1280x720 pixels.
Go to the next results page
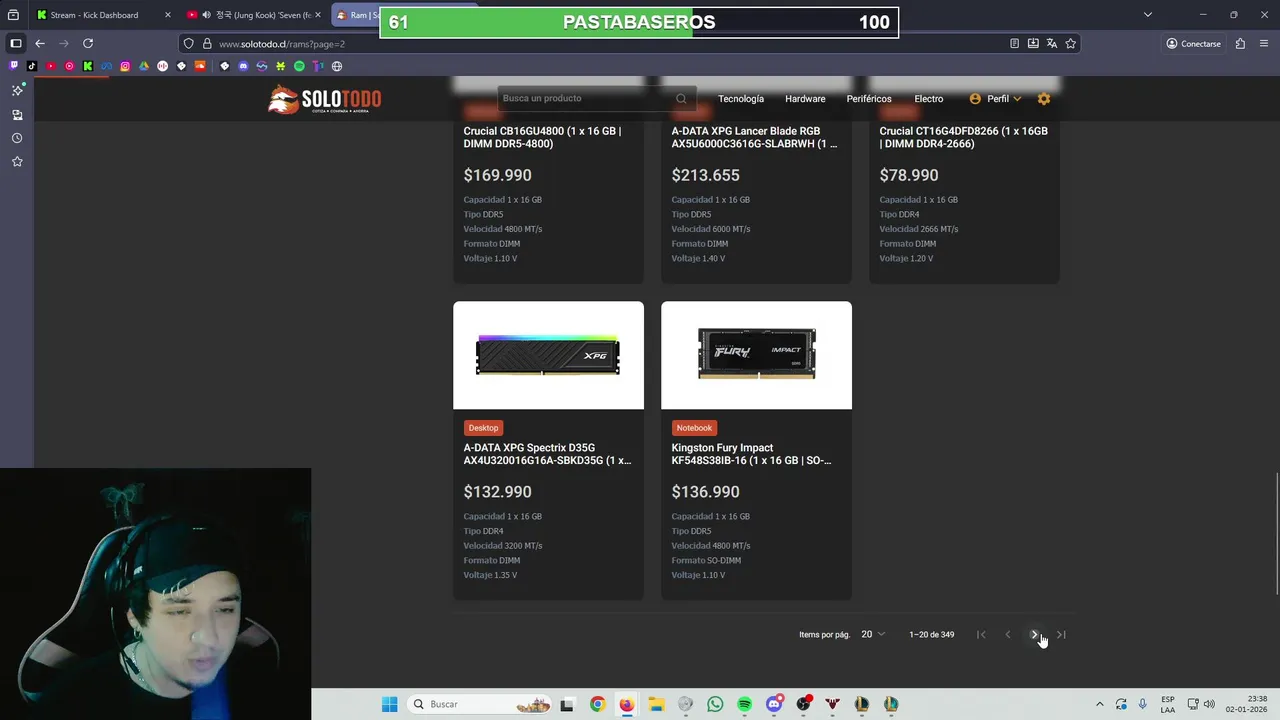1034,635
